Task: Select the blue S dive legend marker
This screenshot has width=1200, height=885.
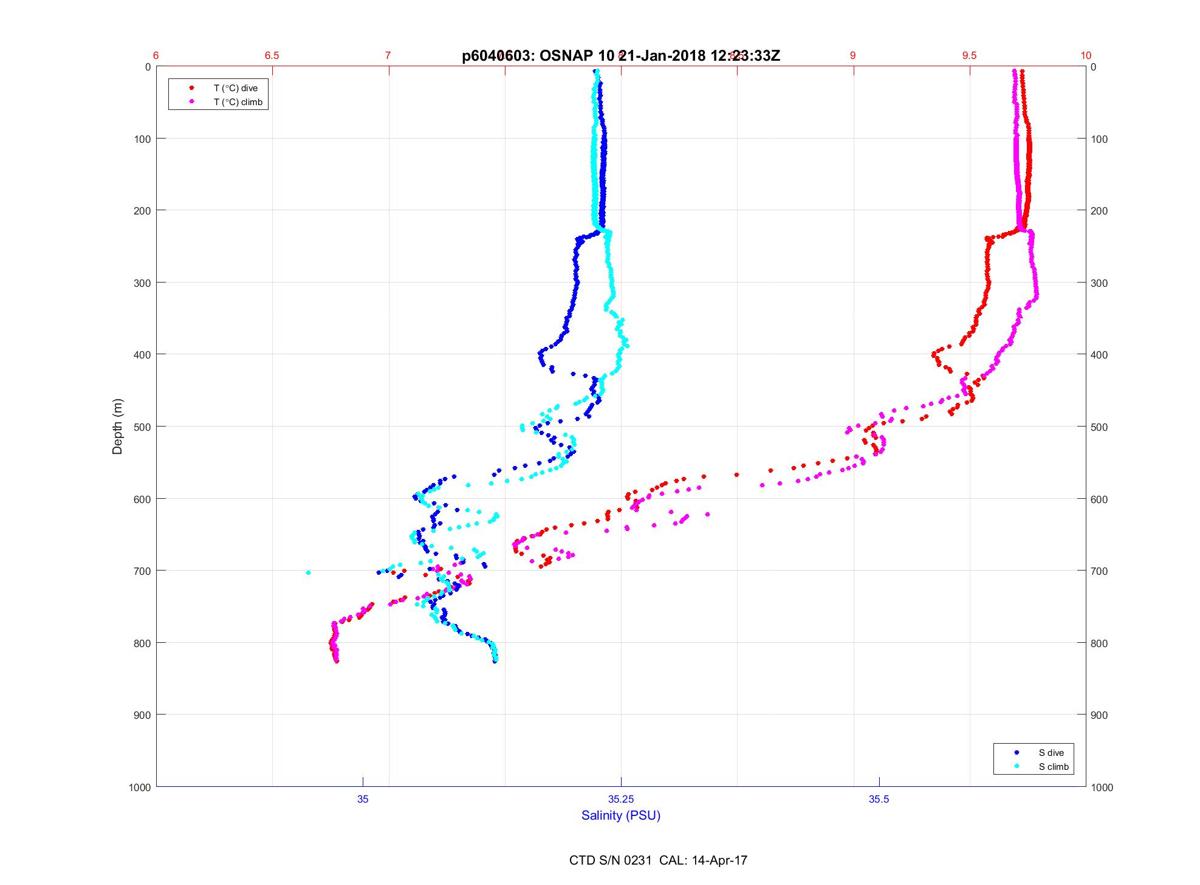Action: 1016,752
